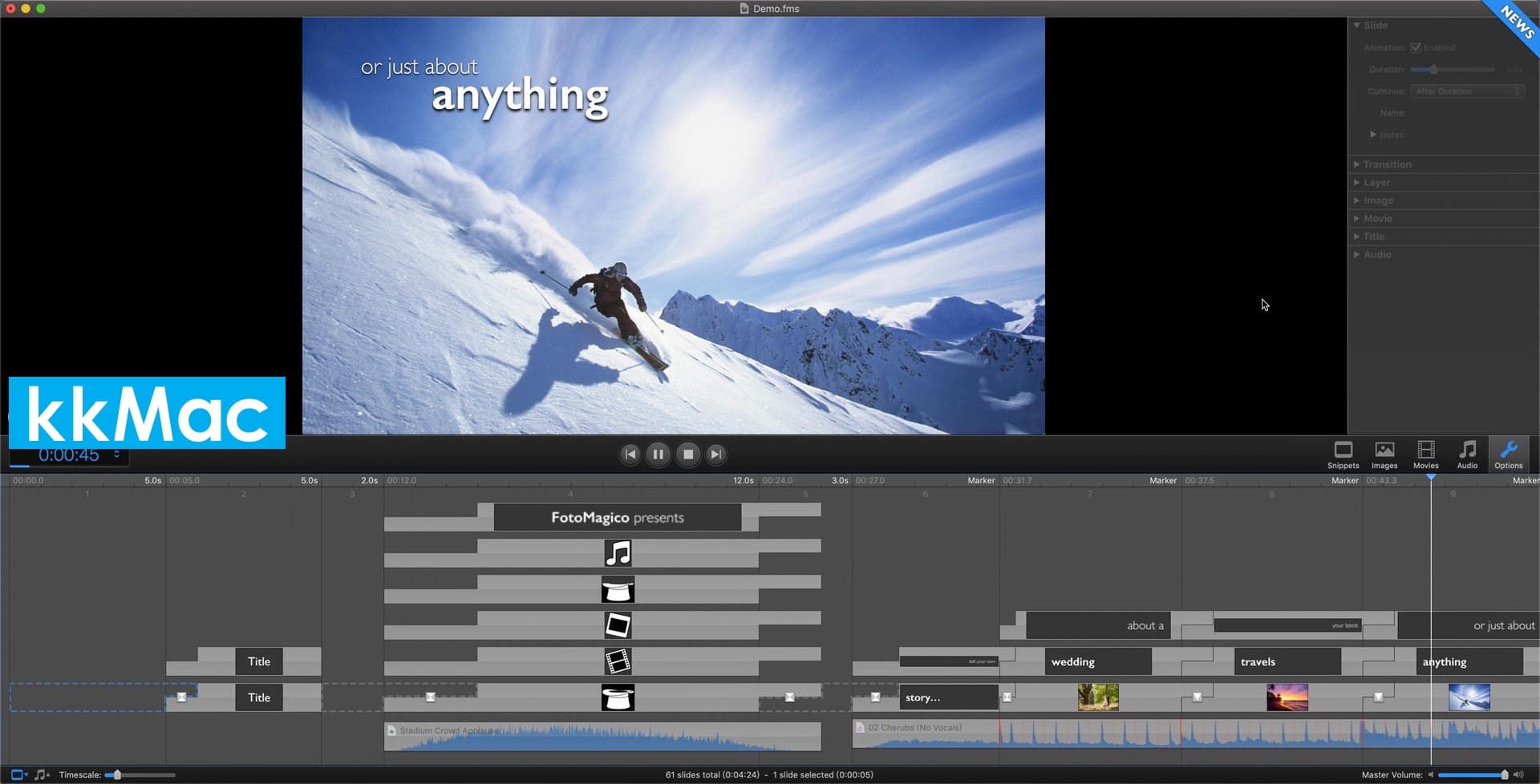Expand the Audio section in sidebar

coord(1357,255)
